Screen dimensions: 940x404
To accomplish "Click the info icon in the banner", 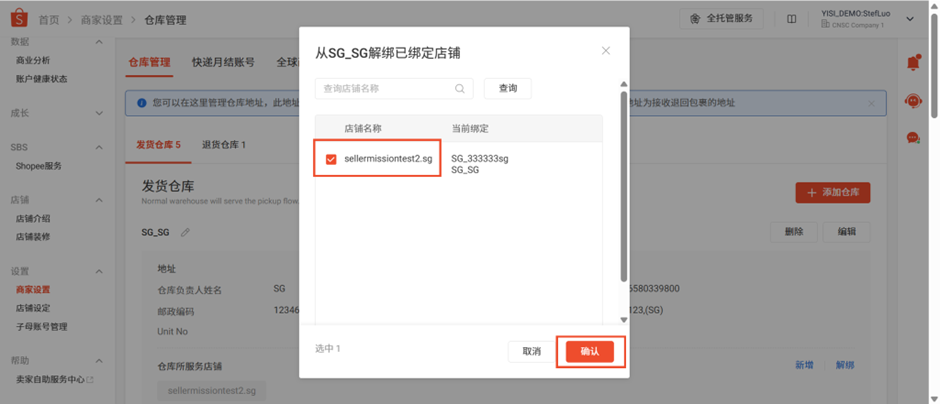I will (x=141, y=103).
